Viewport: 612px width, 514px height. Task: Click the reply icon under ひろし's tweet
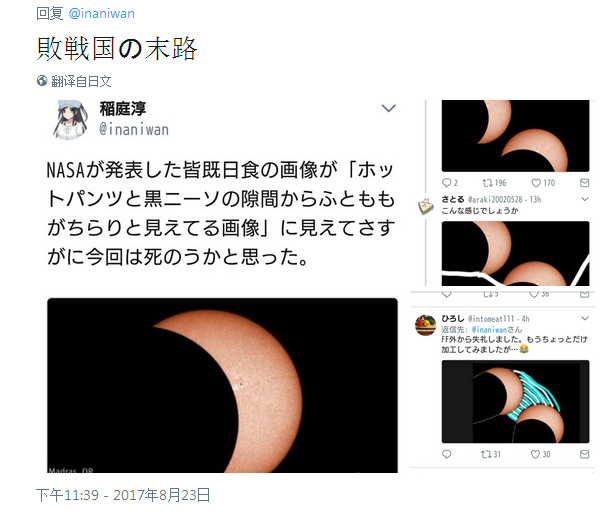click(447, 454)
